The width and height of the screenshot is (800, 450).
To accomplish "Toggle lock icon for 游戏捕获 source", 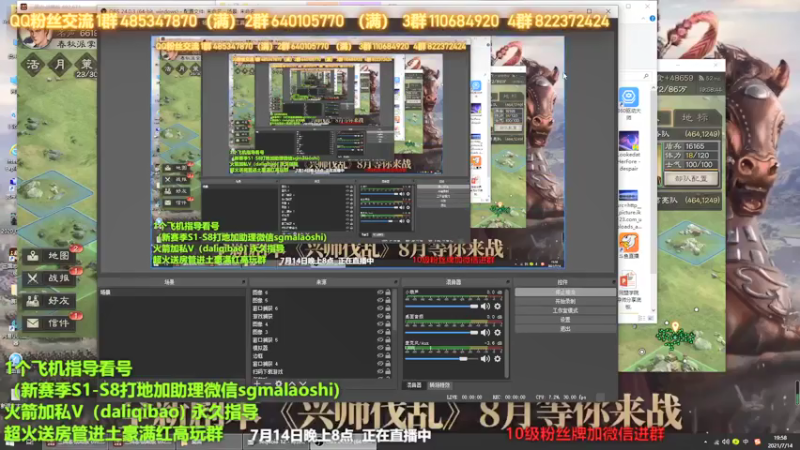I will [388, 316].
